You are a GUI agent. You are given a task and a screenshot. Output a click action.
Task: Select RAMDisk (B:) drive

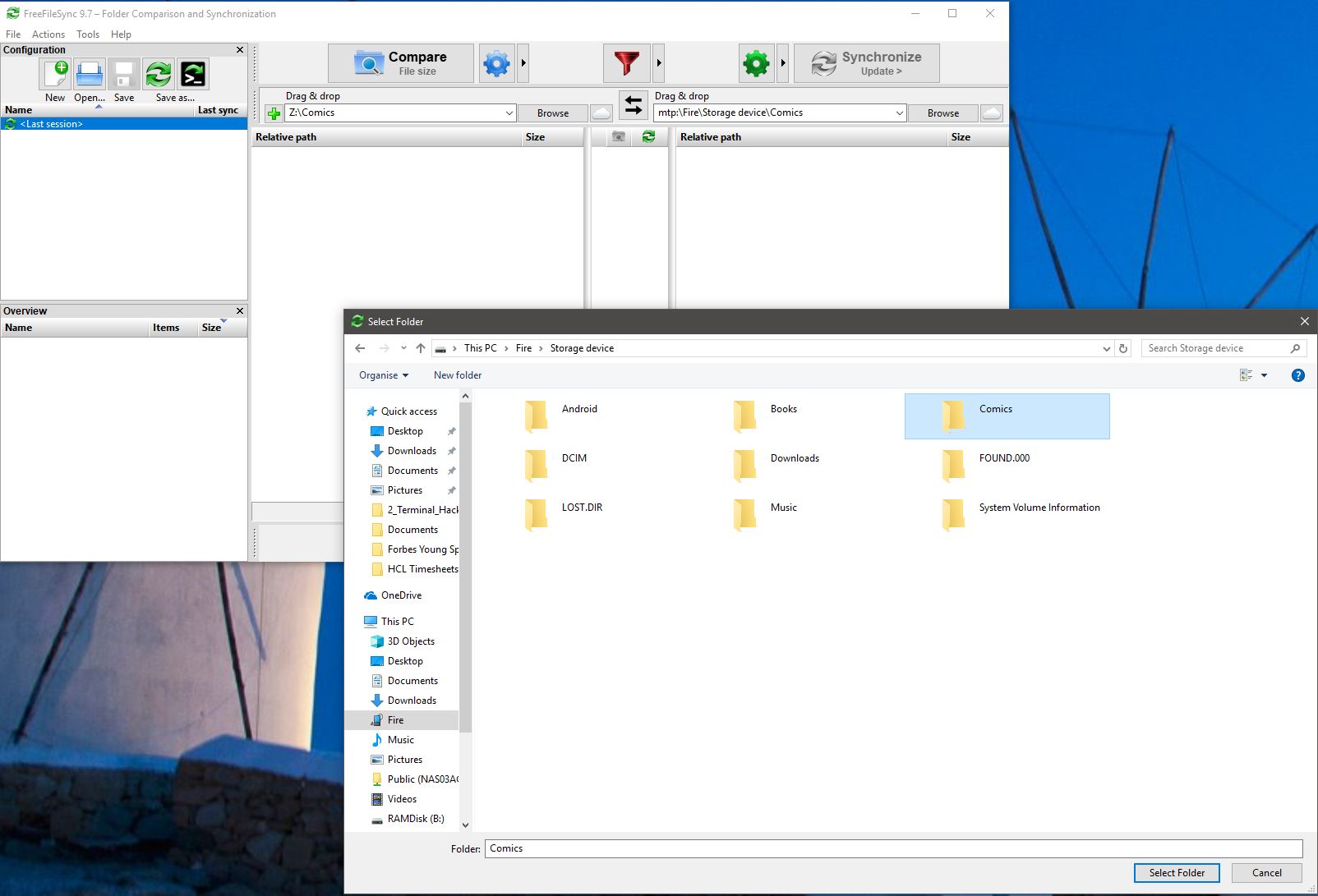click(403, 819)
